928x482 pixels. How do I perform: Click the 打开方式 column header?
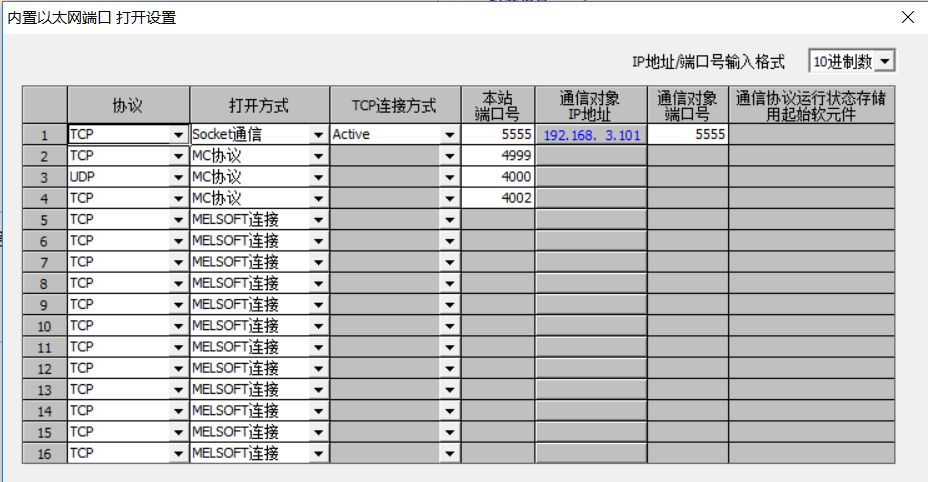pyautogui.click(x=259, y=104)
